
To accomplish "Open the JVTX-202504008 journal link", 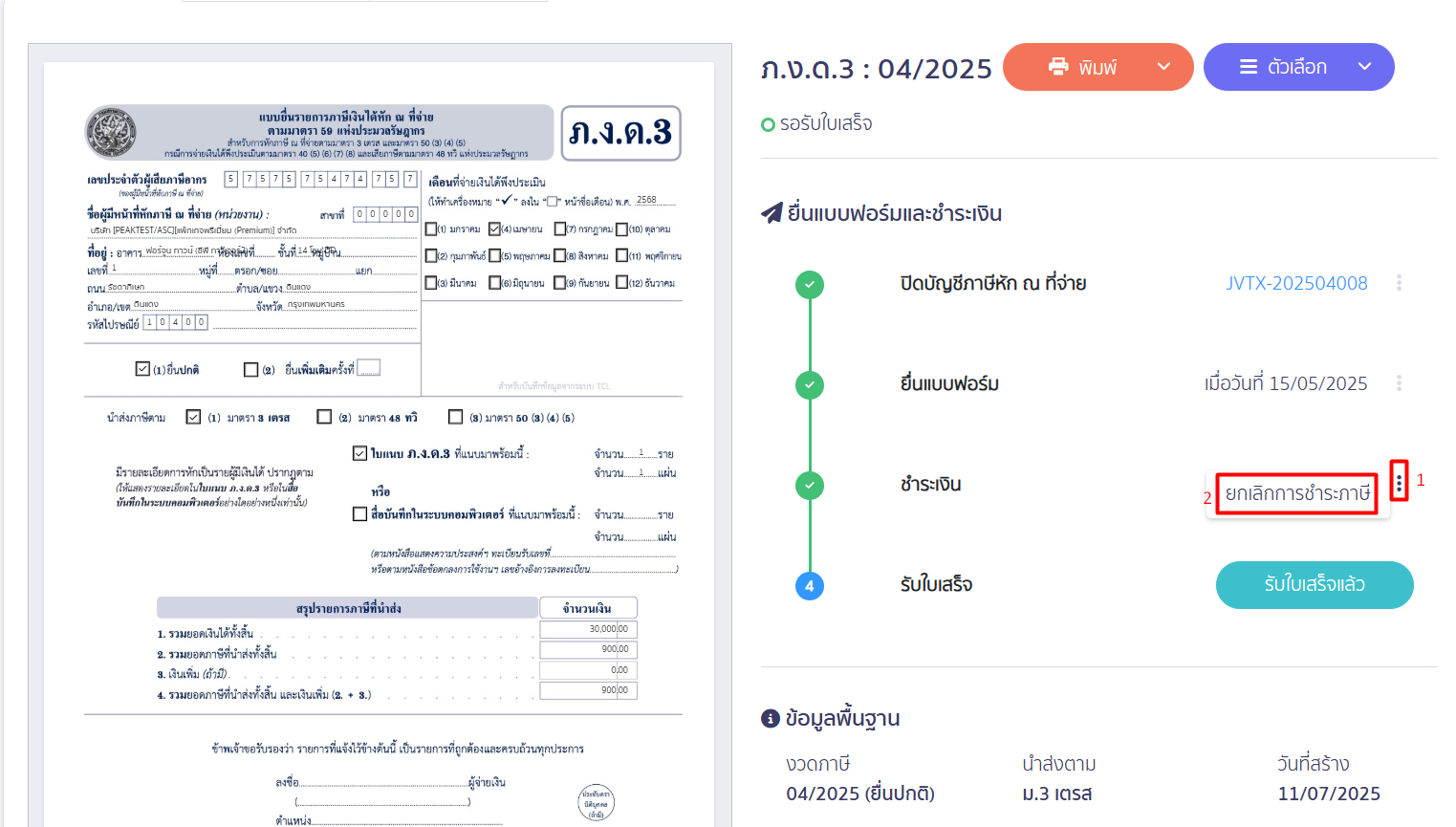I will click(1296, 283).
